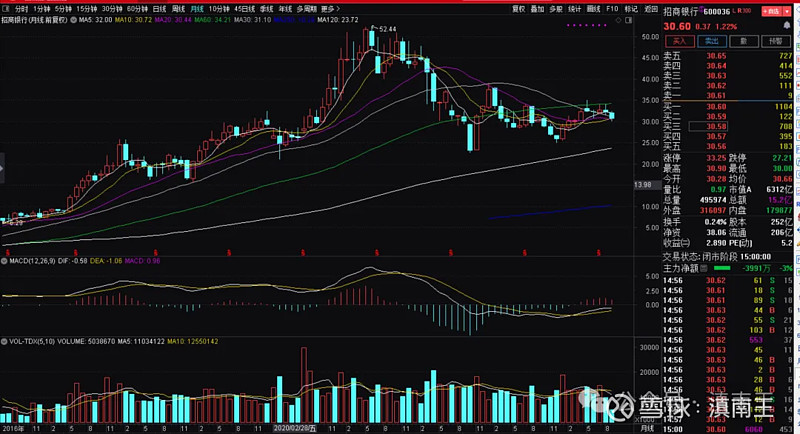Click the MA60: 34.21 label
Viewport: 800px width, 434px height.
coord(213,20)
